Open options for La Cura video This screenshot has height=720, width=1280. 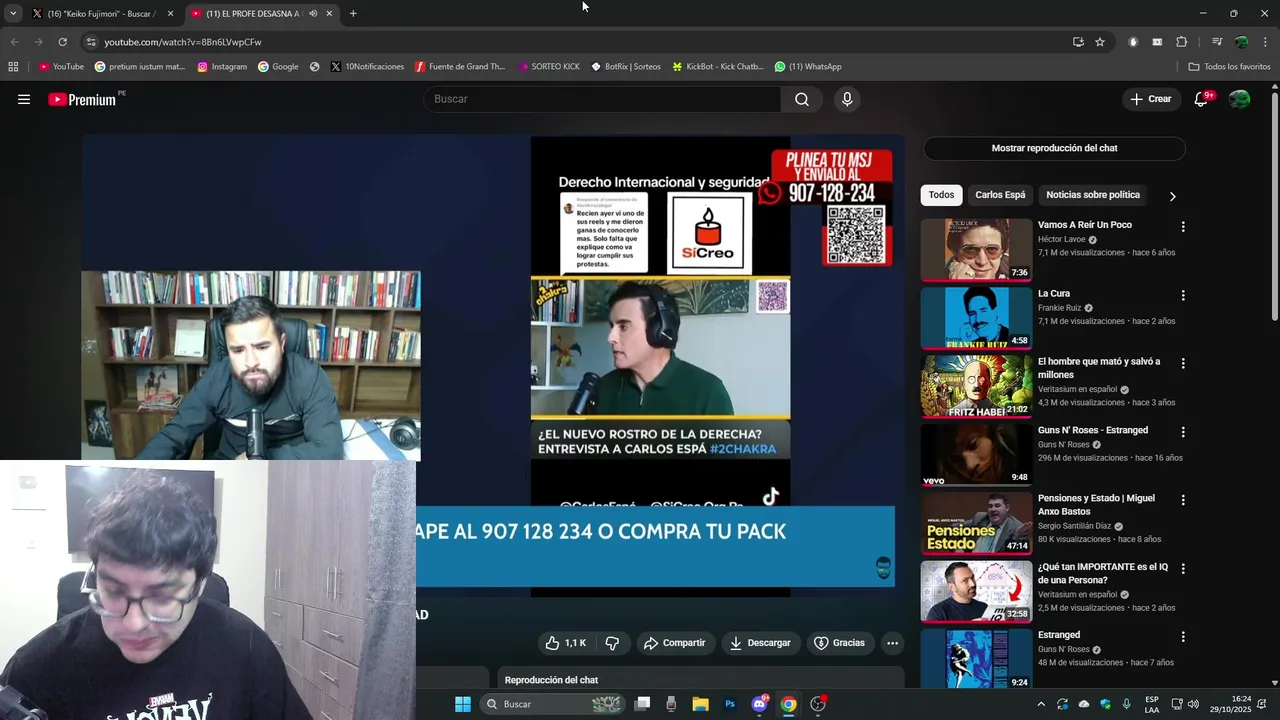1183,296
